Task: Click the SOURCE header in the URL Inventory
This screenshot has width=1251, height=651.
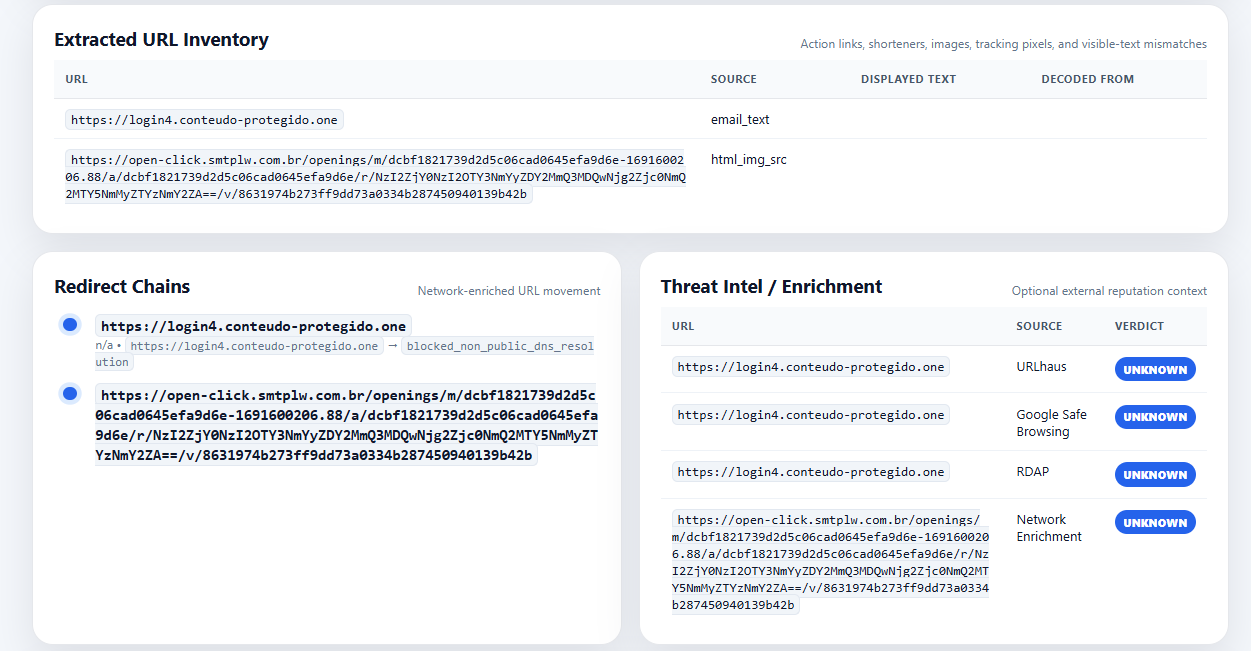Action: [x=733, y=79]
